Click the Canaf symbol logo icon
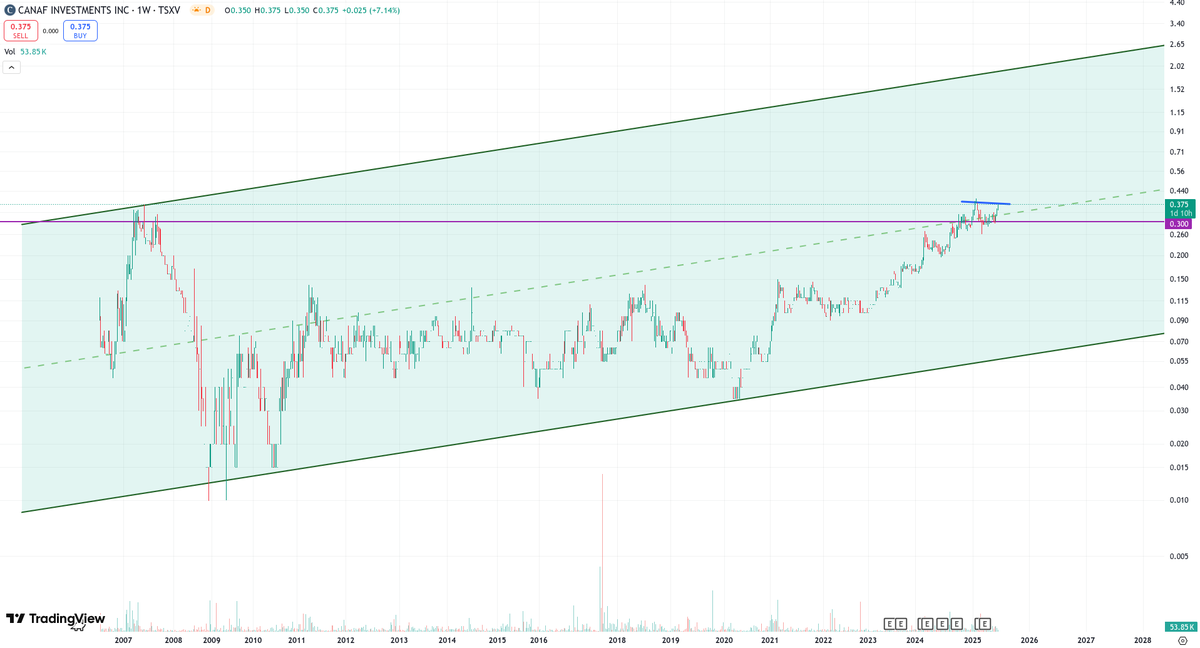The width and height of the screenshot is (1200, 648). coord(9,9)
